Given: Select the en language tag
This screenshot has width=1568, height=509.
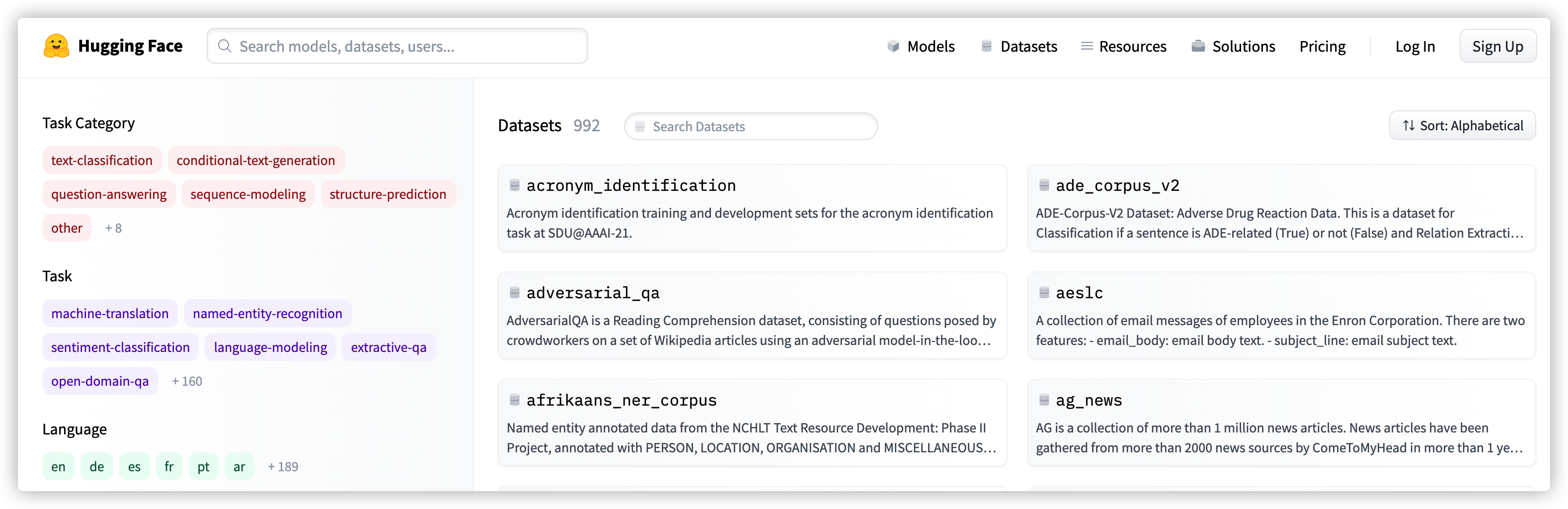Looking at the screenshot, I should [58, 466].
